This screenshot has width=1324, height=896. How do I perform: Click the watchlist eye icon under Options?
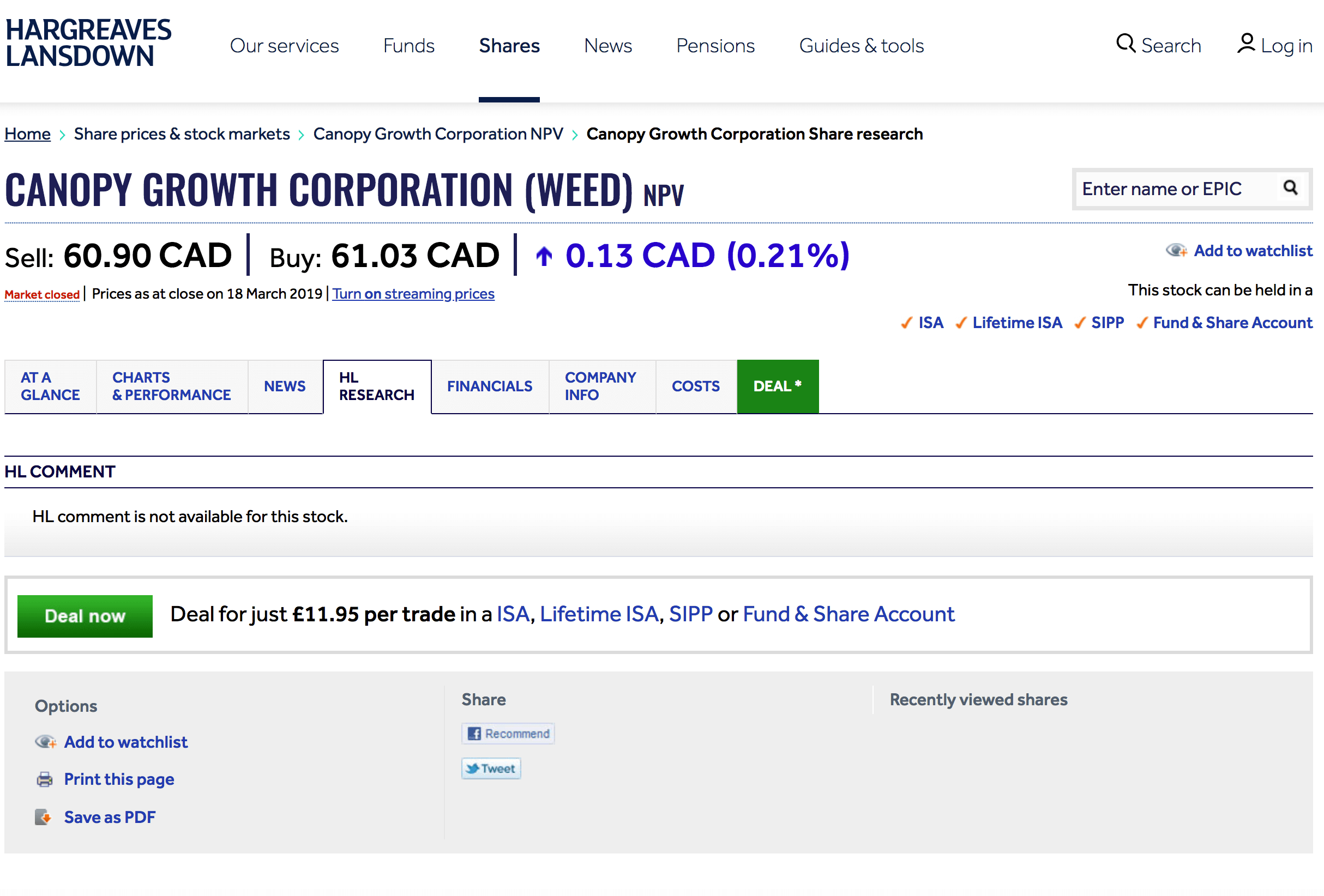click(x=46, y=742)
